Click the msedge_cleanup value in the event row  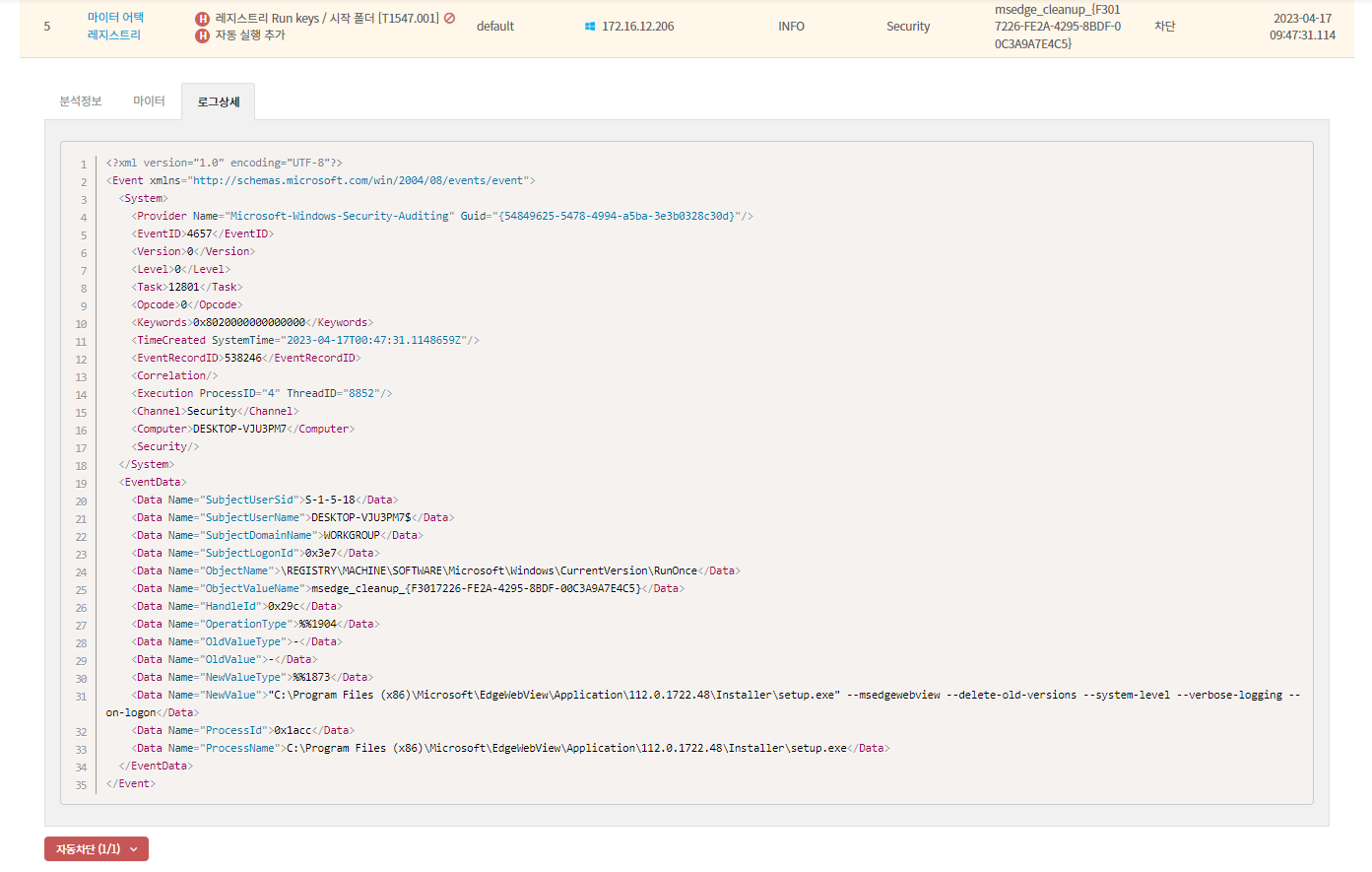pos(1057,27)
